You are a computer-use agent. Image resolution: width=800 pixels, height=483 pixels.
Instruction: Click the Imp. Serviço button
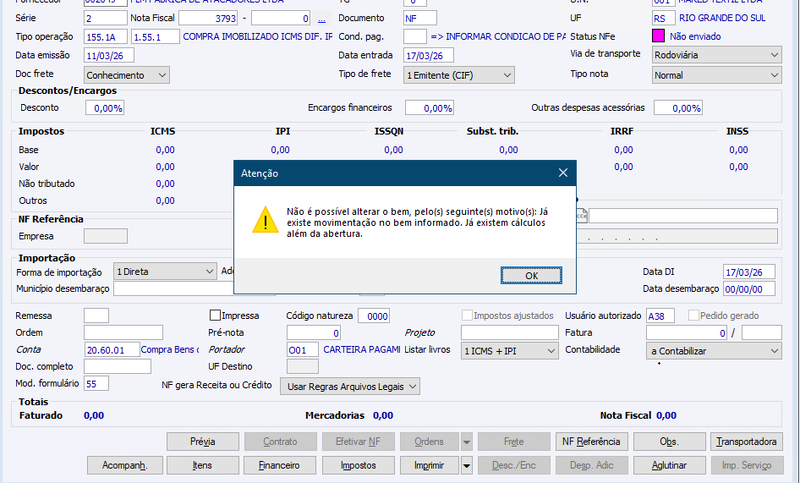[x=746, y=465]
